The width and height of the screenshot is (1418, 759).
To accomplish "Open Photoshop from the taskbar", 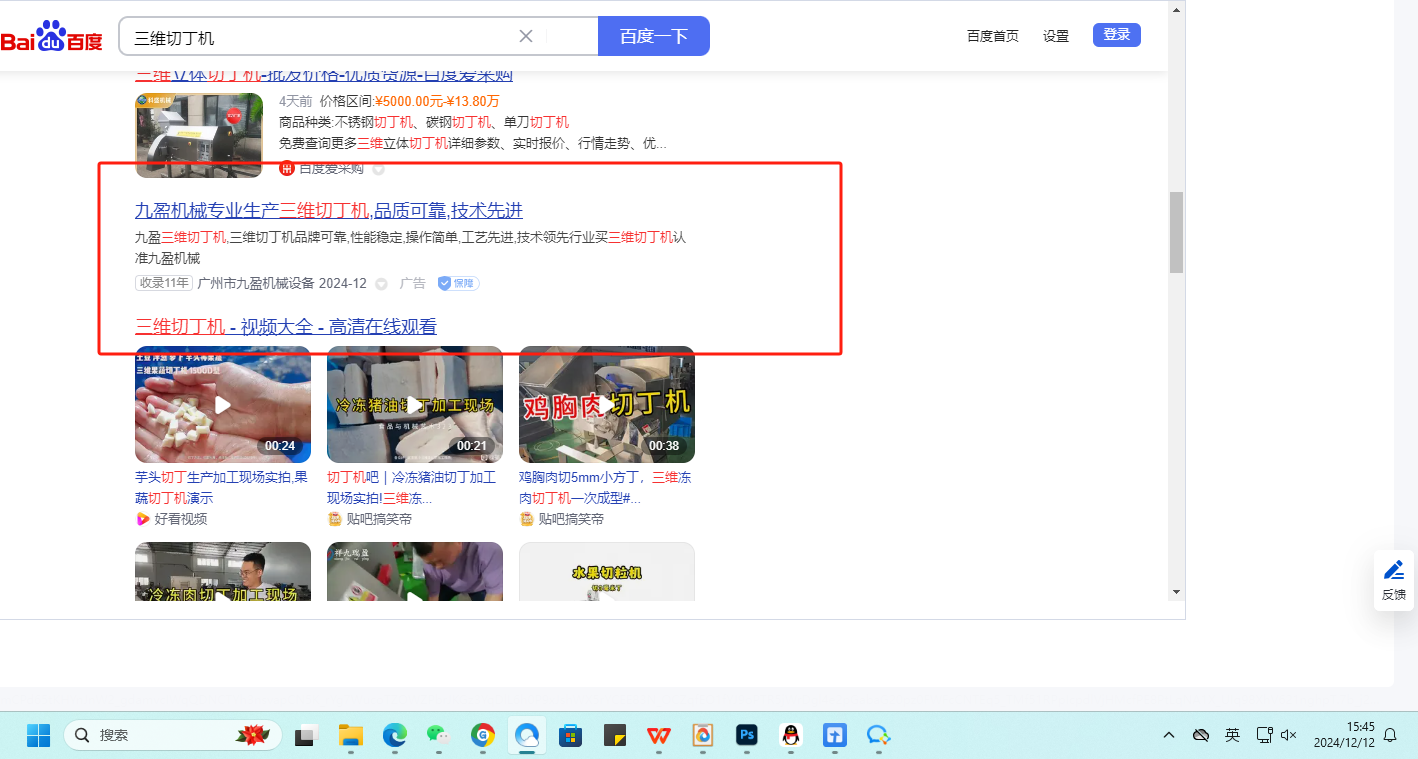I will [747, 735].
